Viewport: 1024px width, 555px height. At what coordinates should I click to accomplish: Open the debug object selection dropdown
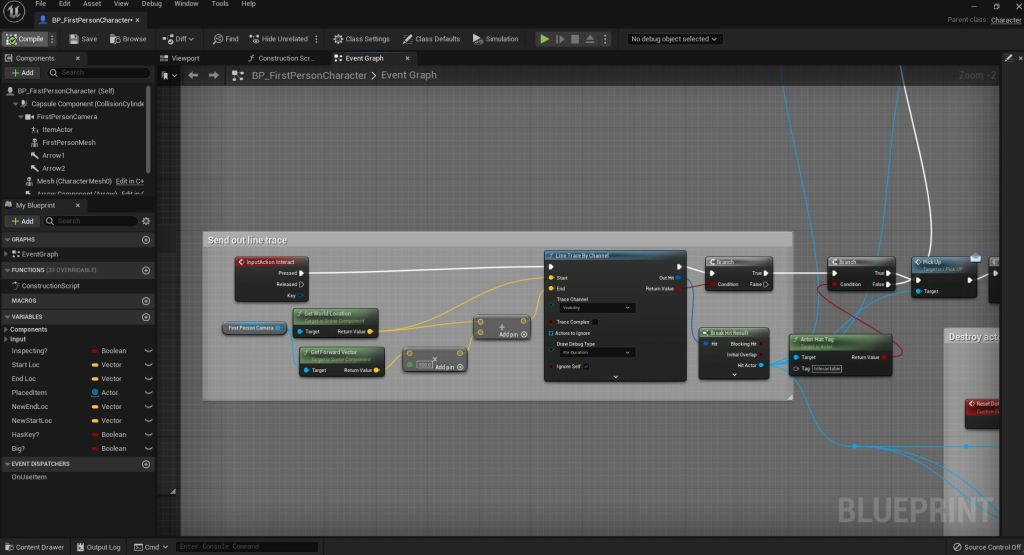coord(674,39)
